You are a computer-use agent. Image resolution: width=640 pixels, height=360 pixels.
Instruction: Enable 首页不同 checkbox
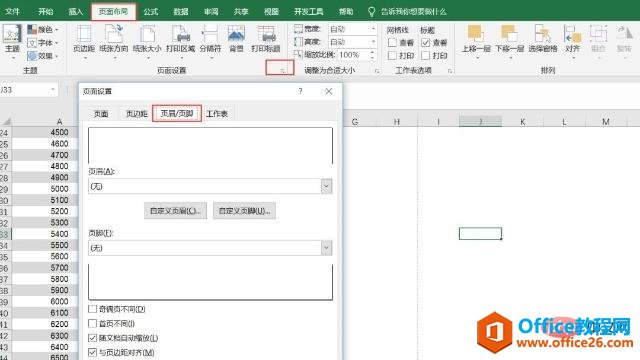tap(93, 323)
